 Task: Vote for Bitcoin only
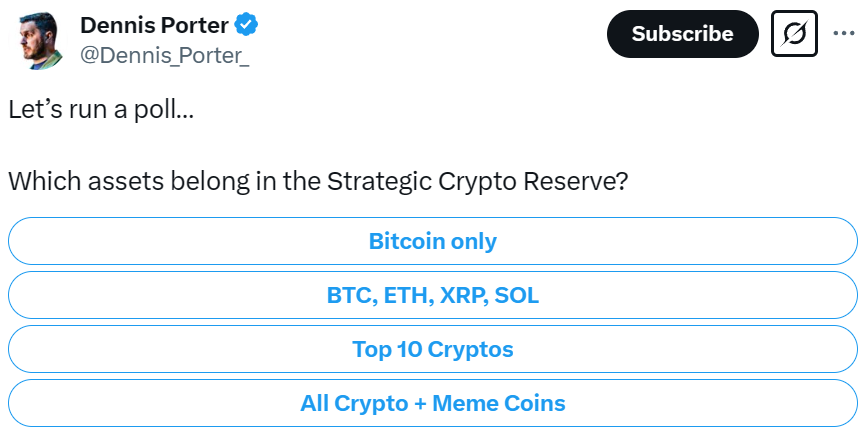(432, 241)
